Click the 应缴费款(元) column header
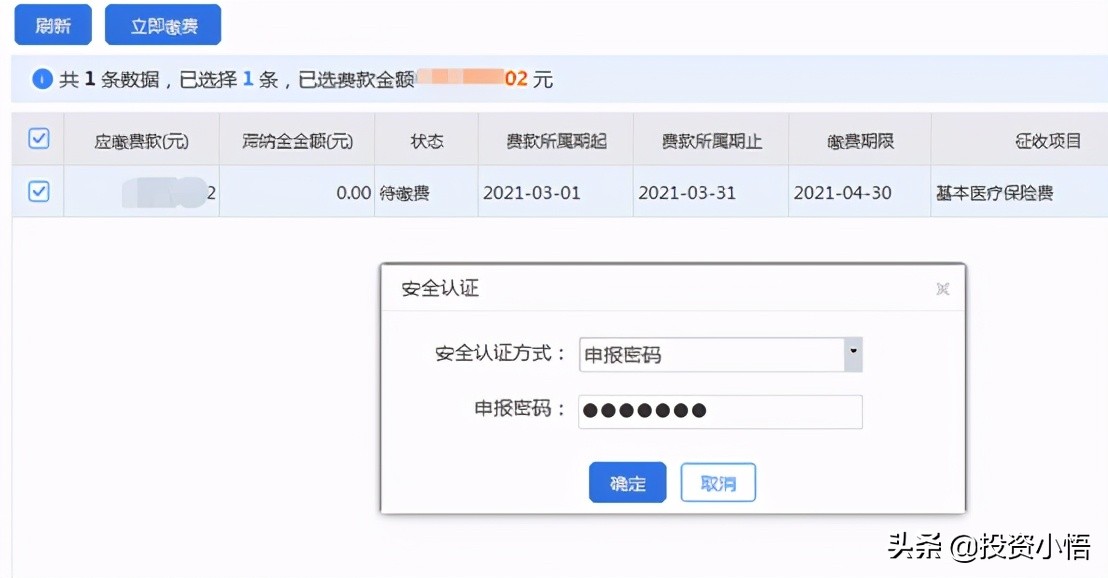Image resolution: width=1108 pixels, height=578 pixels. coord(141,139)
